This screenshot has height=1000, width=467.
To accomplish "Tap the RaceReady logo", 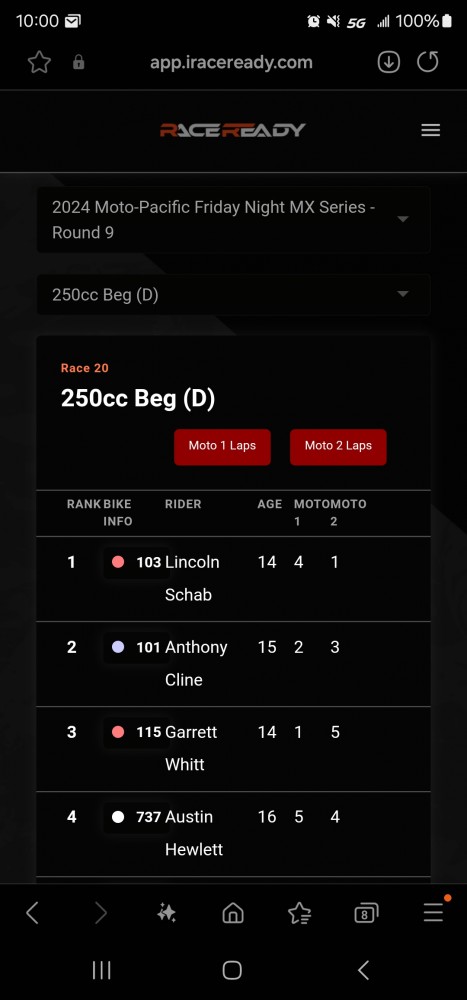I will coord(233,130).
